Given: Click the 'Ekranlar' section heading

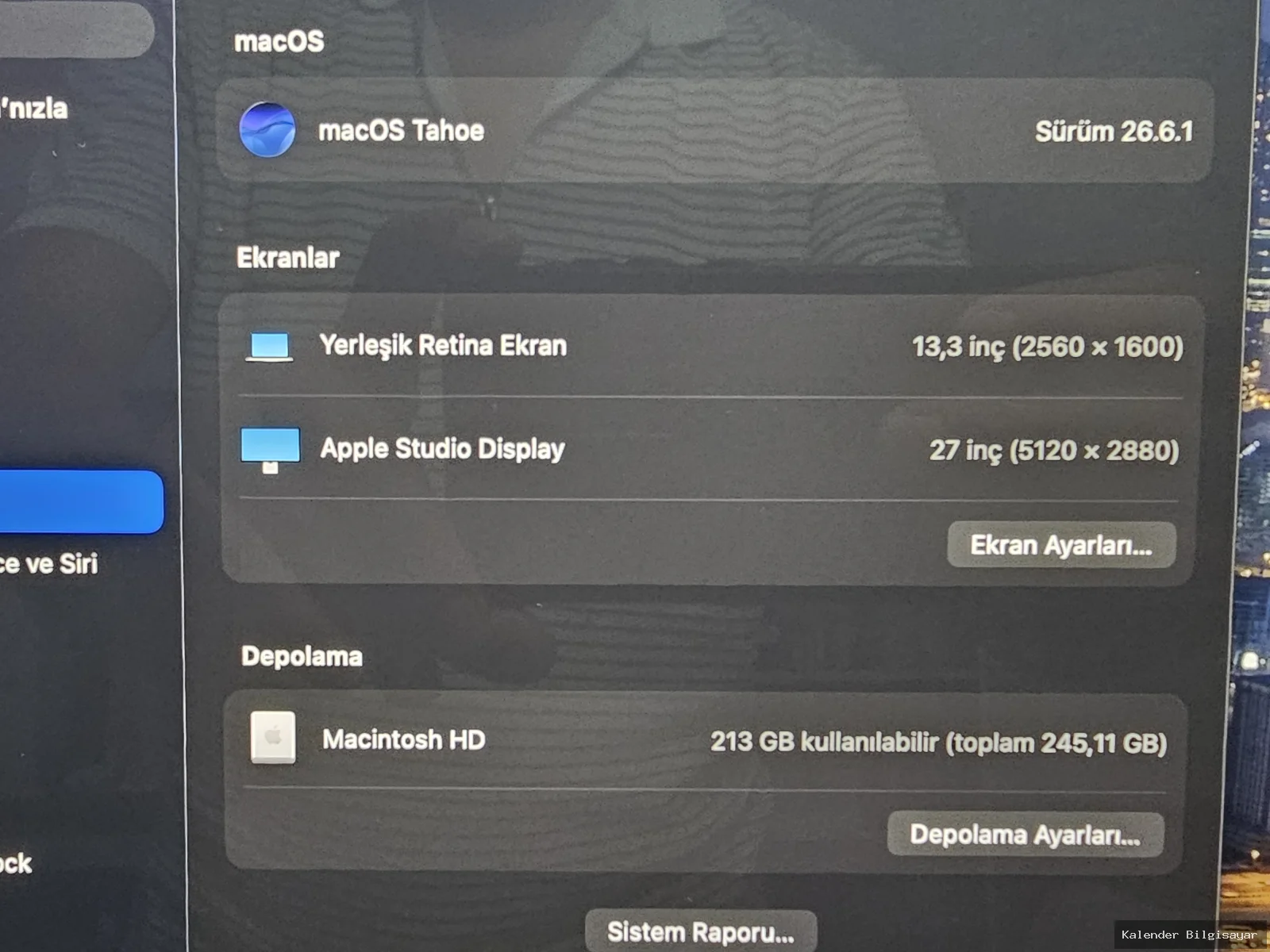Looking at the screenshot, I should pyautogui.click(x=288, y=257).
